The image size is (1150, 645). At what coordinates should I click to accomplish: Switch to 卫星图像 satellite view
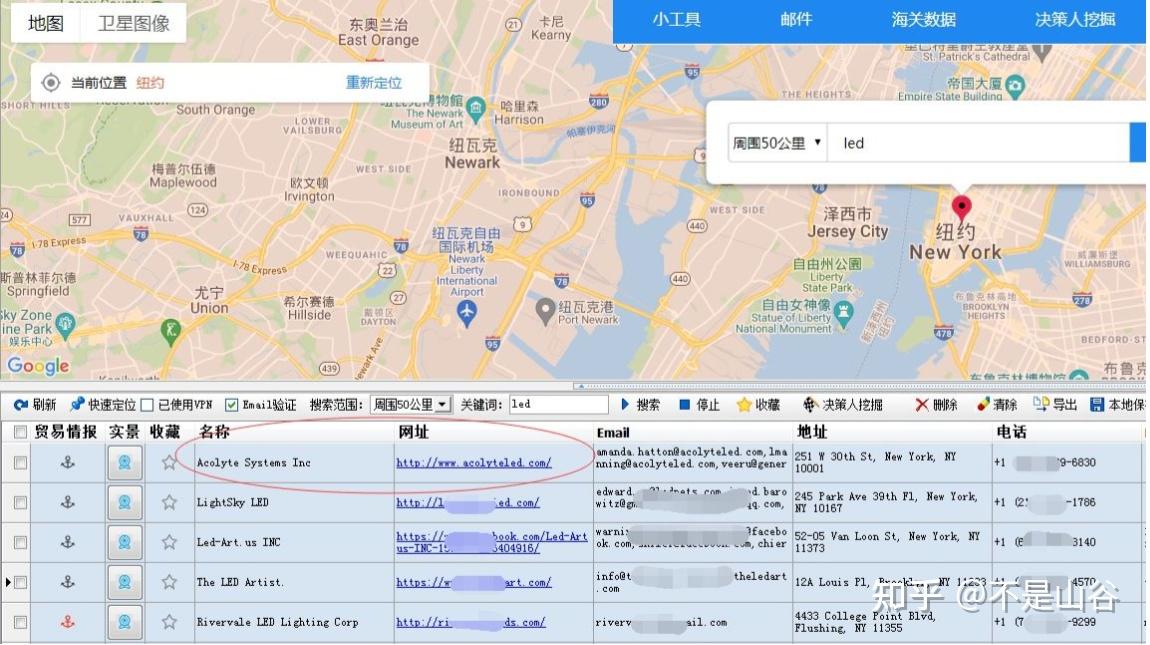click(x=133, y=23)
